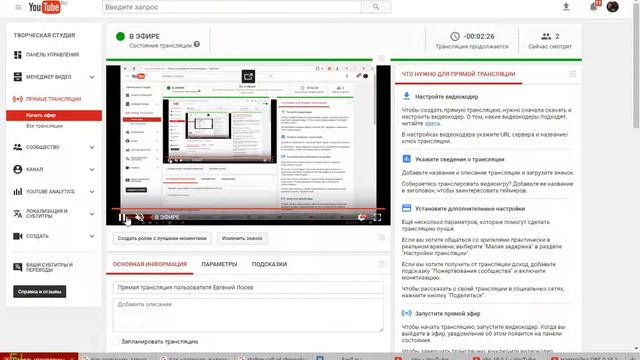The width and height of the screenshot is (640, 360).
Task: Open the notifications bell
Action: tap(594, 7)
